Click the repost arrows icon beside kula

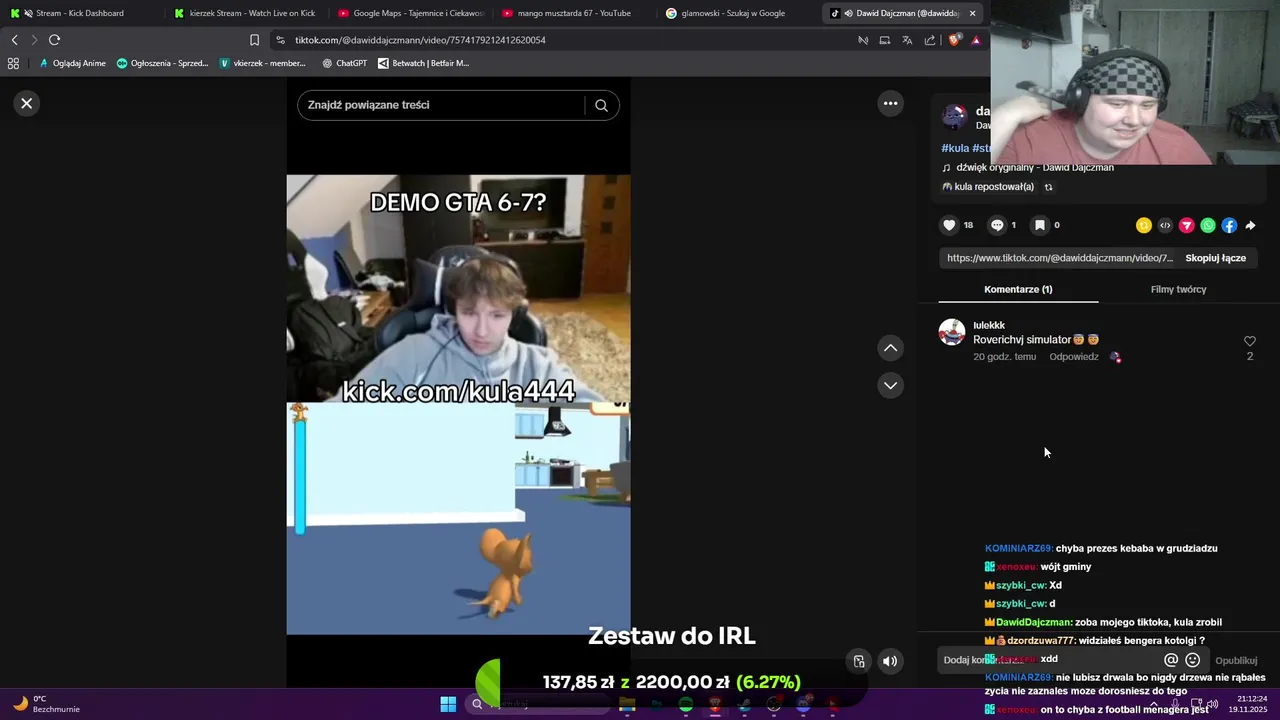1048,187
